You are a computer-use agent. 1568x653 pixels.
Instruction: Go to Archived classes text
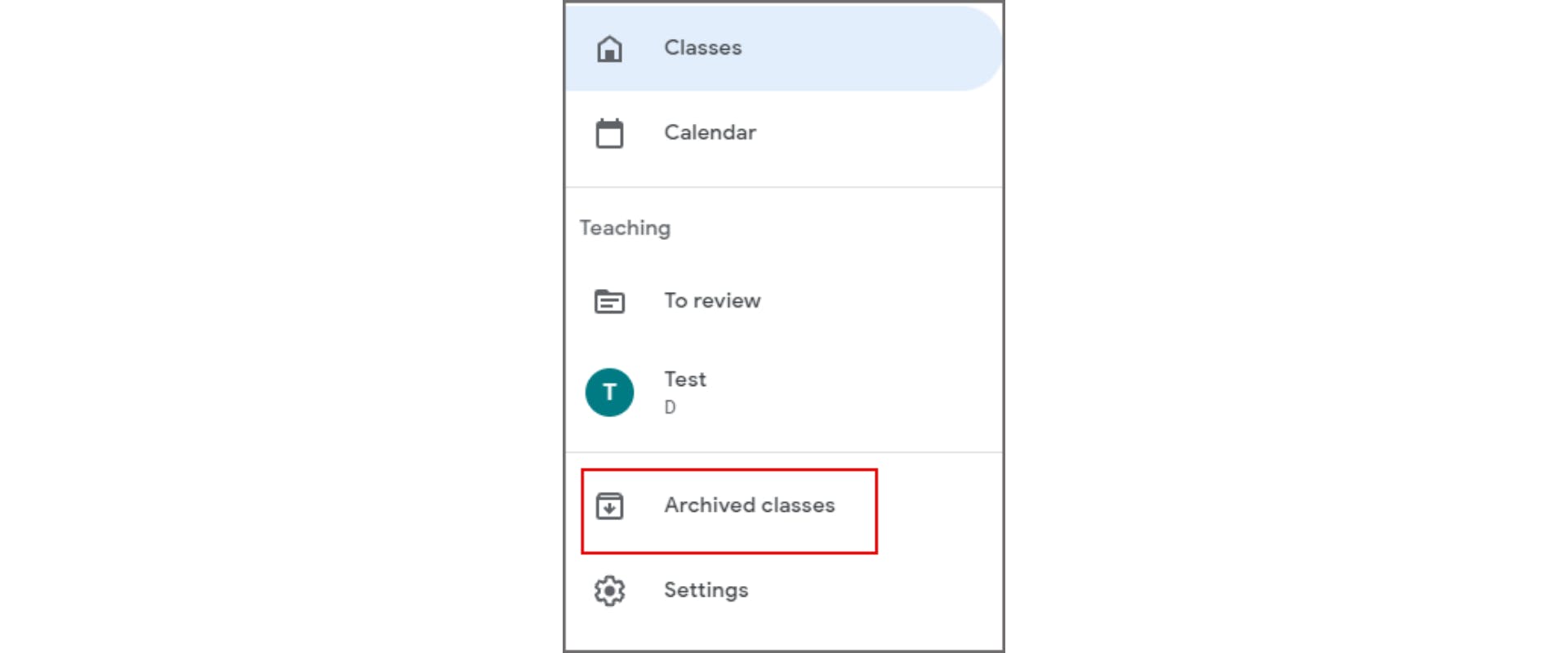(x=749, y=505)
